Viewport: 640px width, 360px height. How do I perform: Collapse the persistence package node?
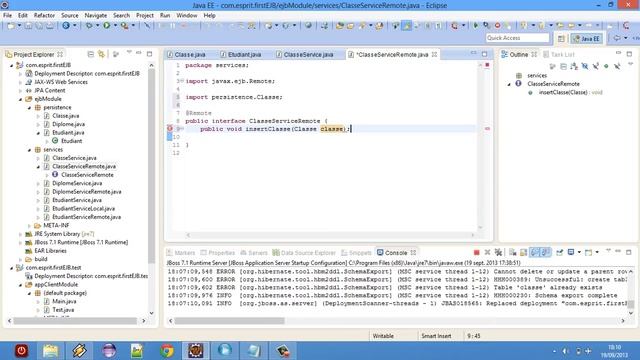pyautogui.click(x=29, y=107)
